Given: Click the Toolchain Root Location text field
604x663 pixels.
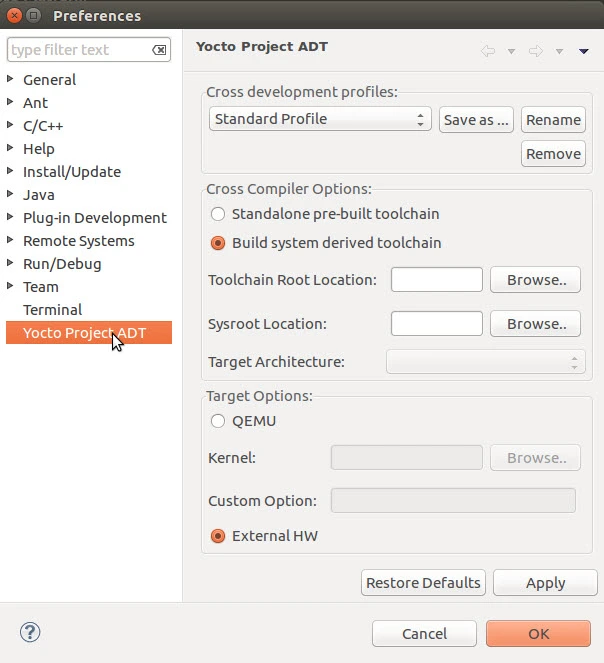Looking at the screenshot, I should pos(436,280).
